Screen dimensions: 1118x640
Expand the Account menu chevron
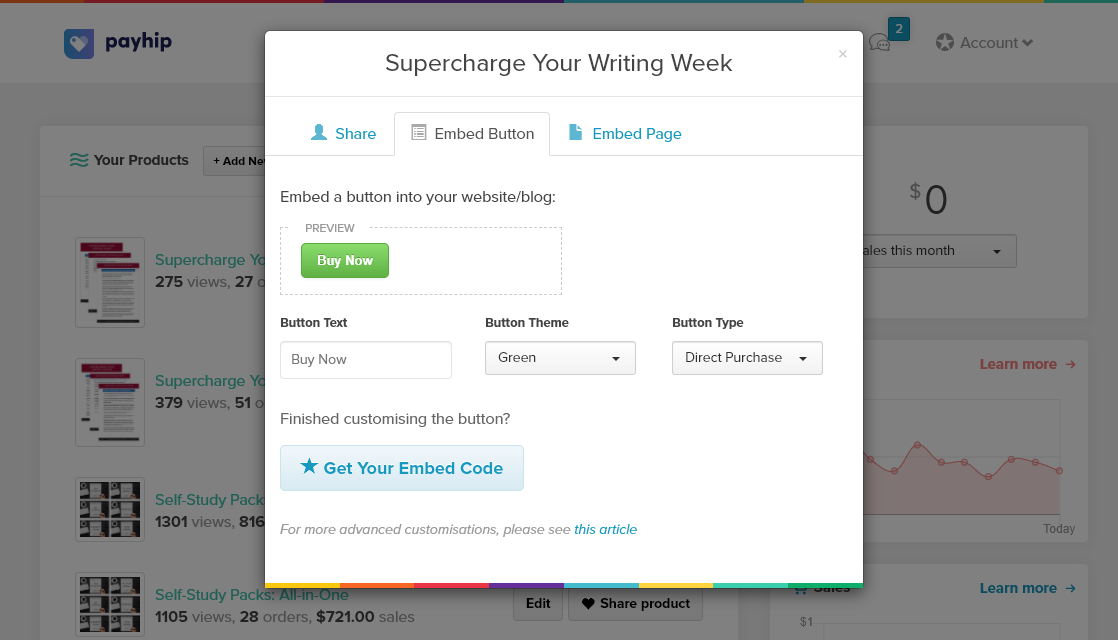[1027, 43]
